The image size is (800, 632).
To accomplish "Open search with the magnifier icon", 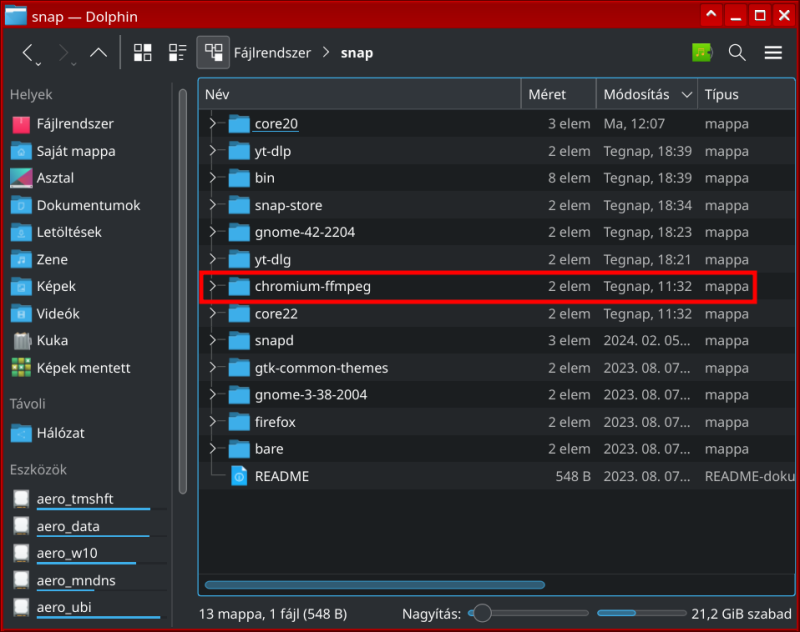I will [x=737, y=52].
